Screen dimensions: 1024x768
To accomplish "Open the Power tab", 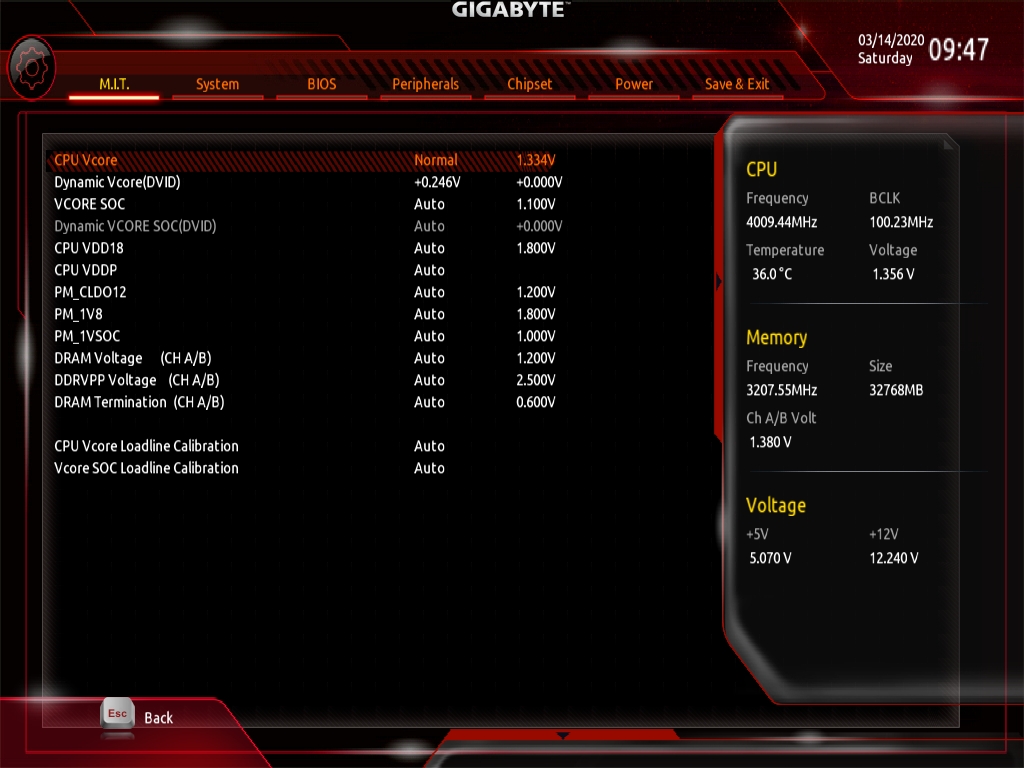I will (633, 84).
